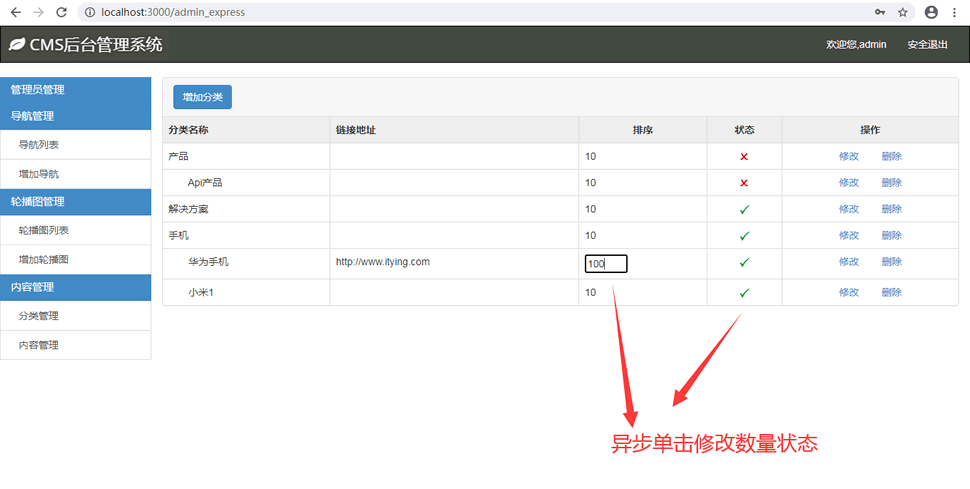Open the 内容管理 sub-item under 分类管理
This screenshot has height=489, width=970.
pyautogui.click(x=75, y=345)
